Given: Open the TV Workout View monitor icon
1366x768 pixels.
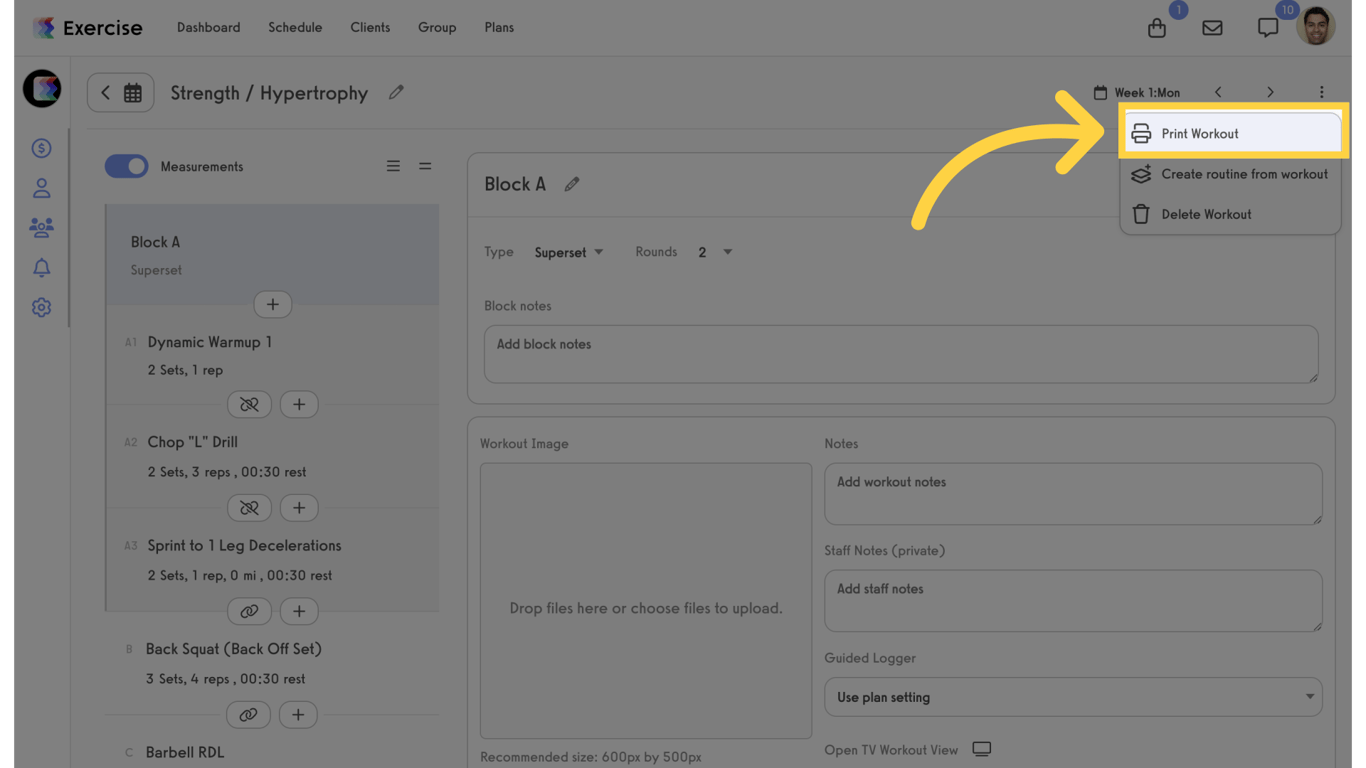Looking at the screenshot, I should click(x=982, y=749).
